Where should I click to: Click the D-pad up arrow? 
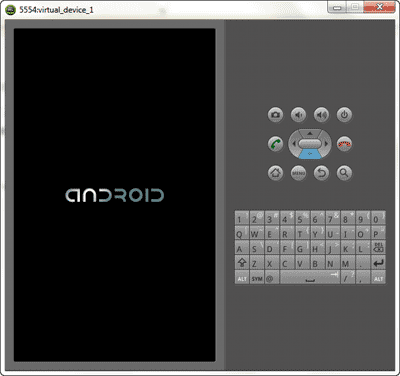pos(310,133)
